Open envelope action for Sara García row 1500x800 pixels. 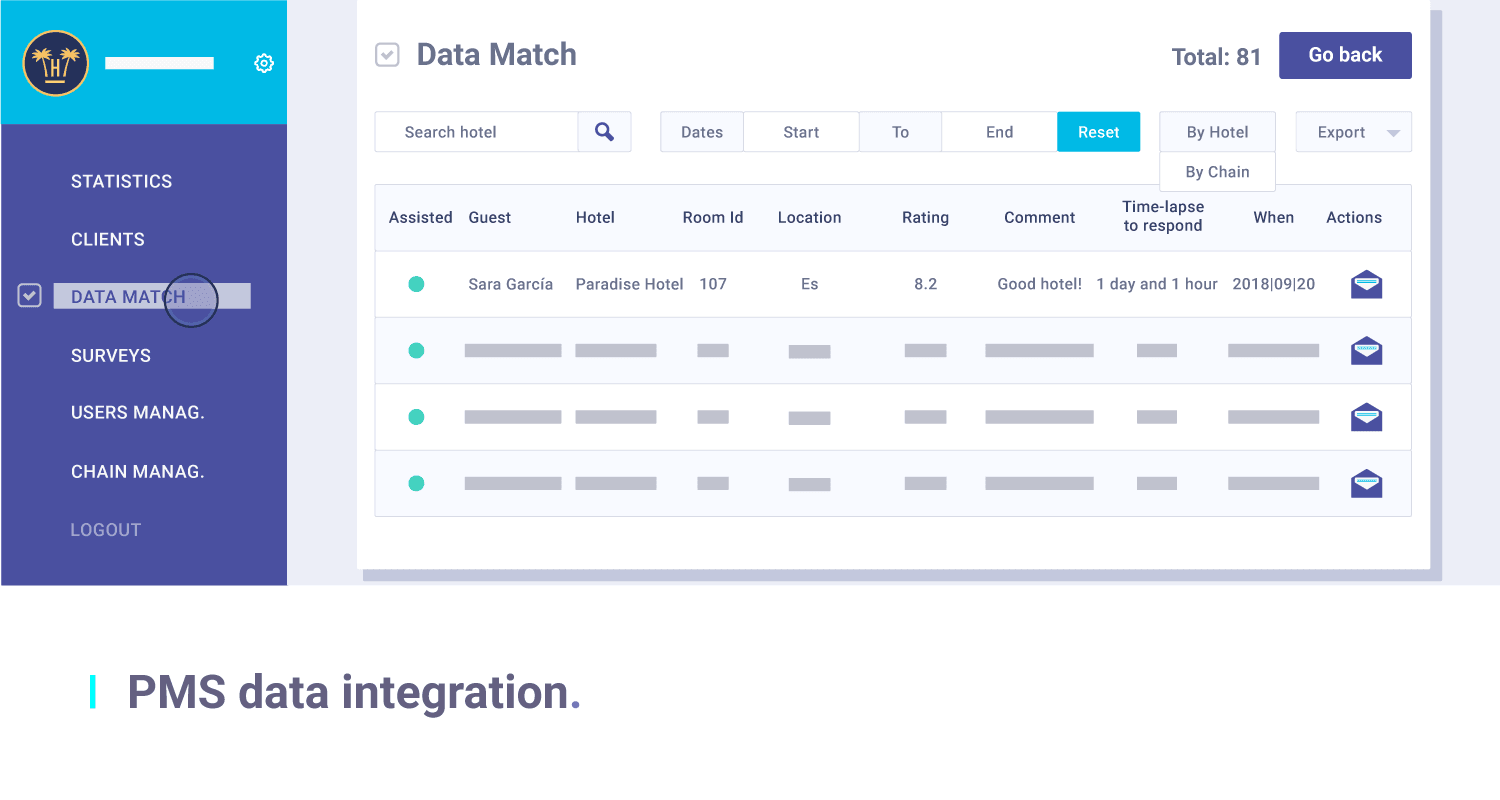click(1366, 285)
